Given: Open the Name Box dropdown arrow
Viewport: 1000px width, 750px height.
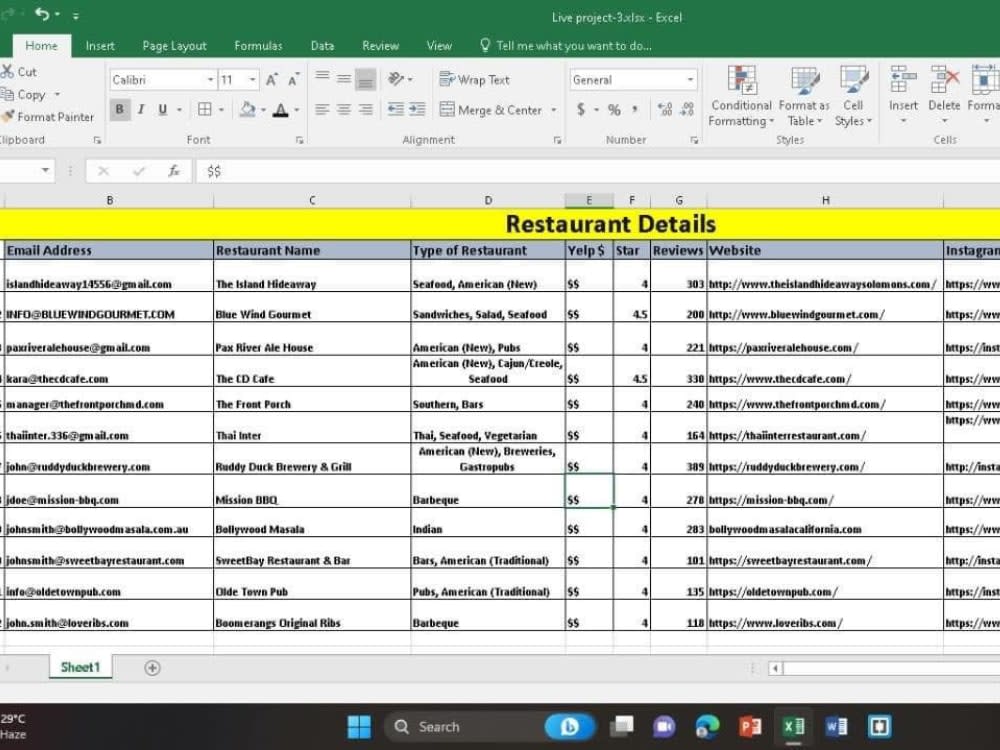Looking at the screenshot, I should (x=45, y=170).
